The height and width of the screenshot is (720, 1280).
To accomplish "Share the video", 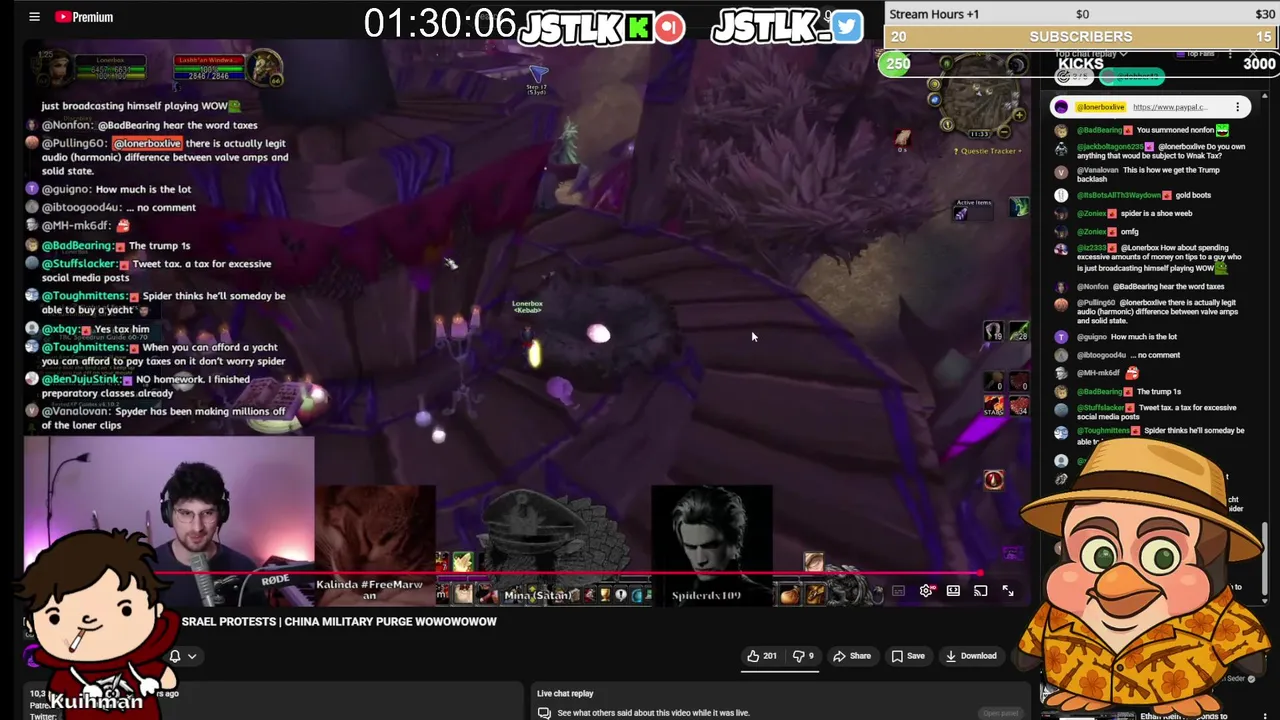I will coord(852,656).
